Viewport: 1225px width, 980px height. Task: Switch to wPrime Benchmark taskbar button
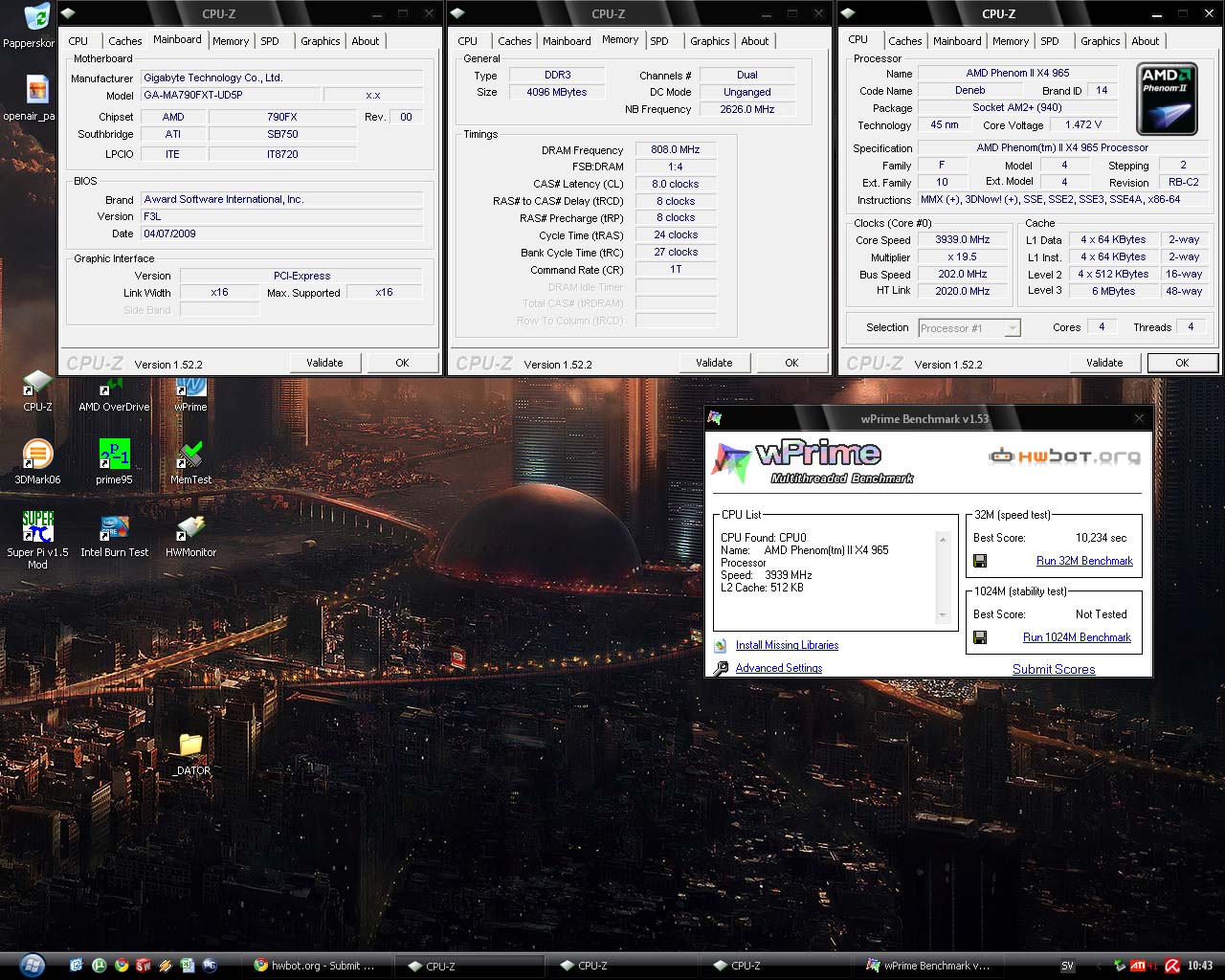[929, 966]
